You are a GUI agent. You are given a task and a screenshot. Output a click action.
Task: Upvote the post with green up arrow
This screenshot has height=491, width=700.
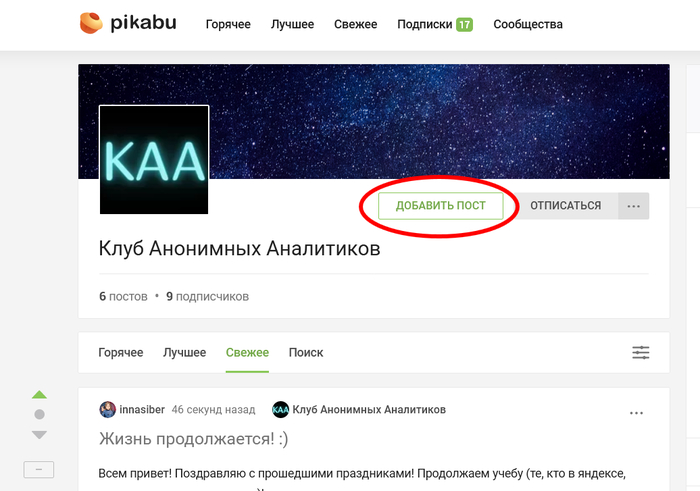(x=39, y=395)
